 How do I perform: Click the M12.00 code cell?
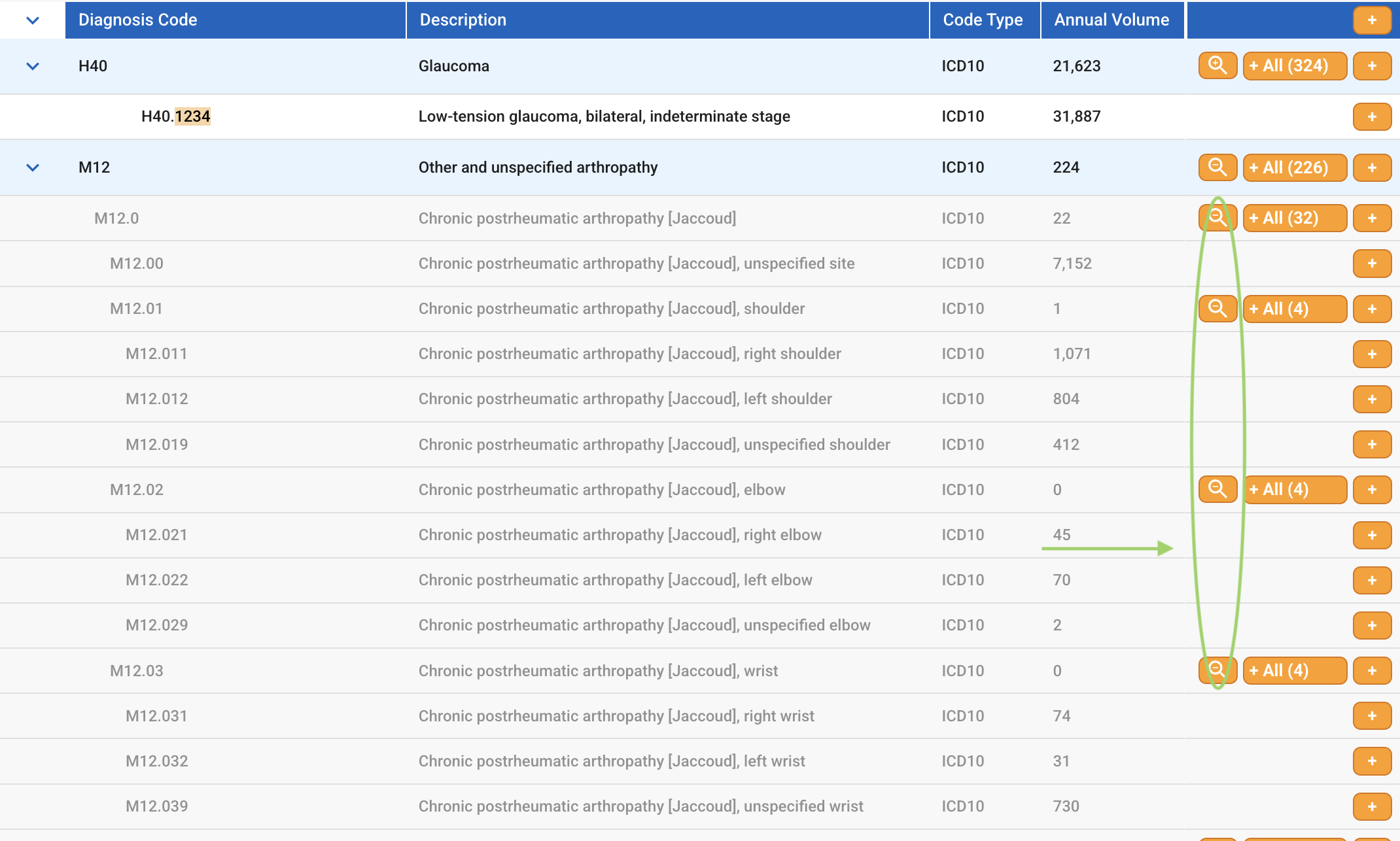coord(137,264)
